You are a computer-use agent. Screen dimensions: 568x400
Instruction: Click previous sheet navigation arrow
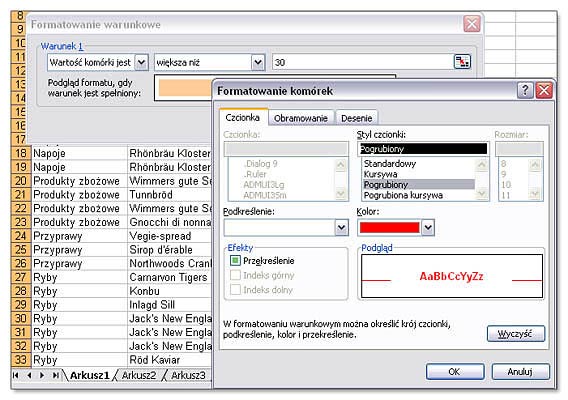[x=29, y=375]
